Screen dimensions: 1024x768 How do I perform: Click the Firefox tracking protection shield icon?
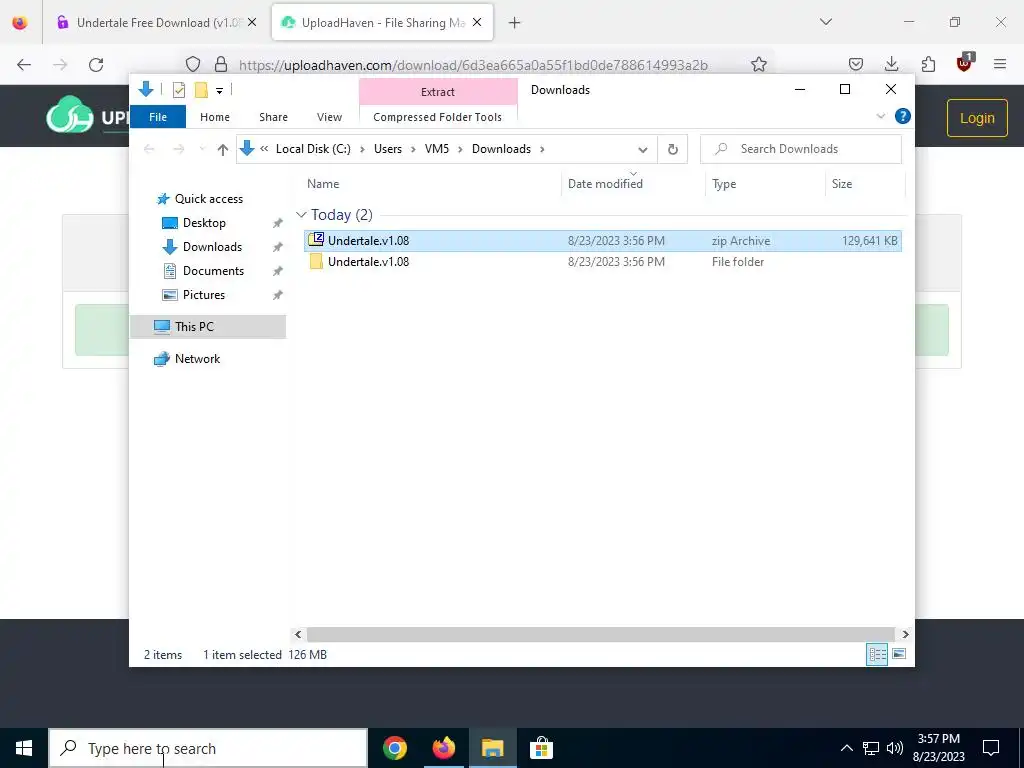coord(193,64)
